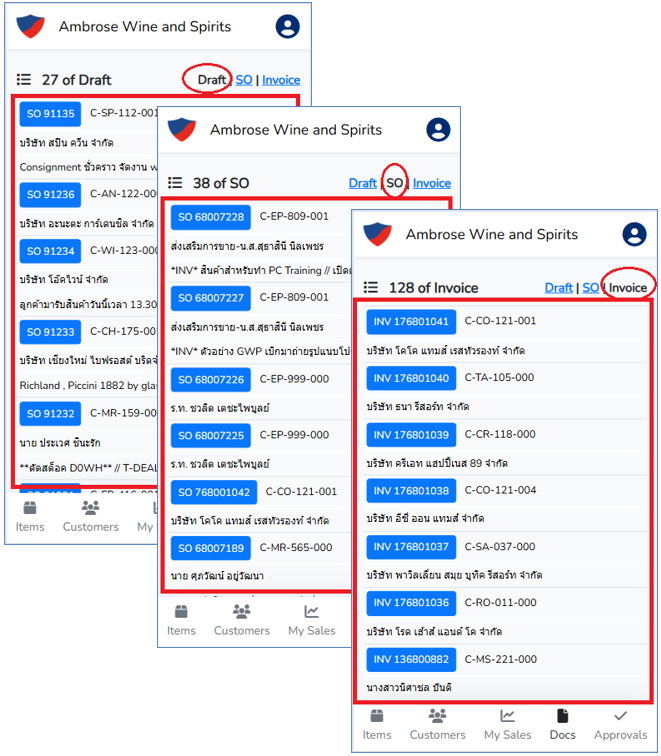Open draft order SO 91135
661x756 pixels.
pyautogui.click(x=50, y=114)
